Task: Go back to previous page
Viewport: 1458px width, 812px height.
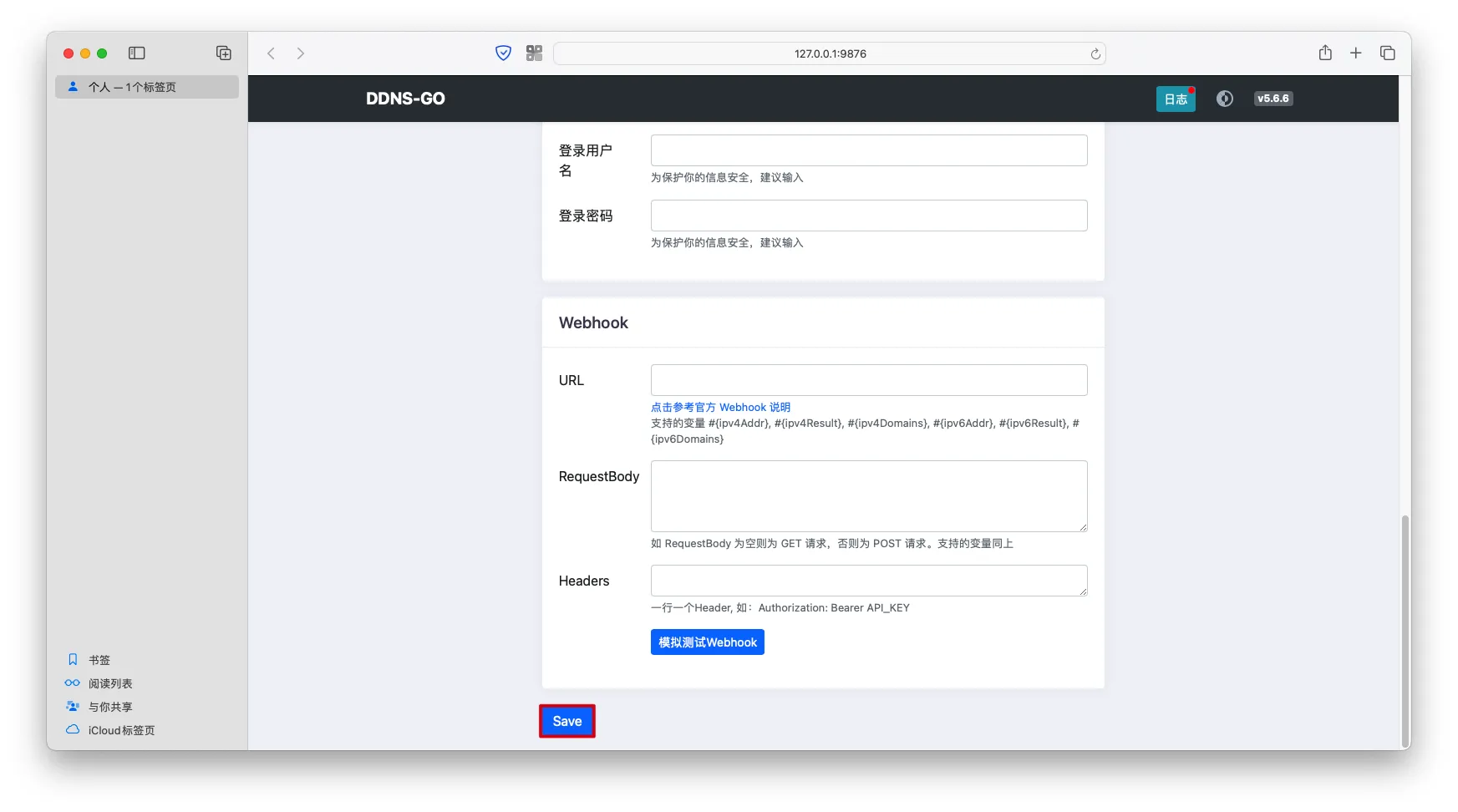Action: pos(271,53)
